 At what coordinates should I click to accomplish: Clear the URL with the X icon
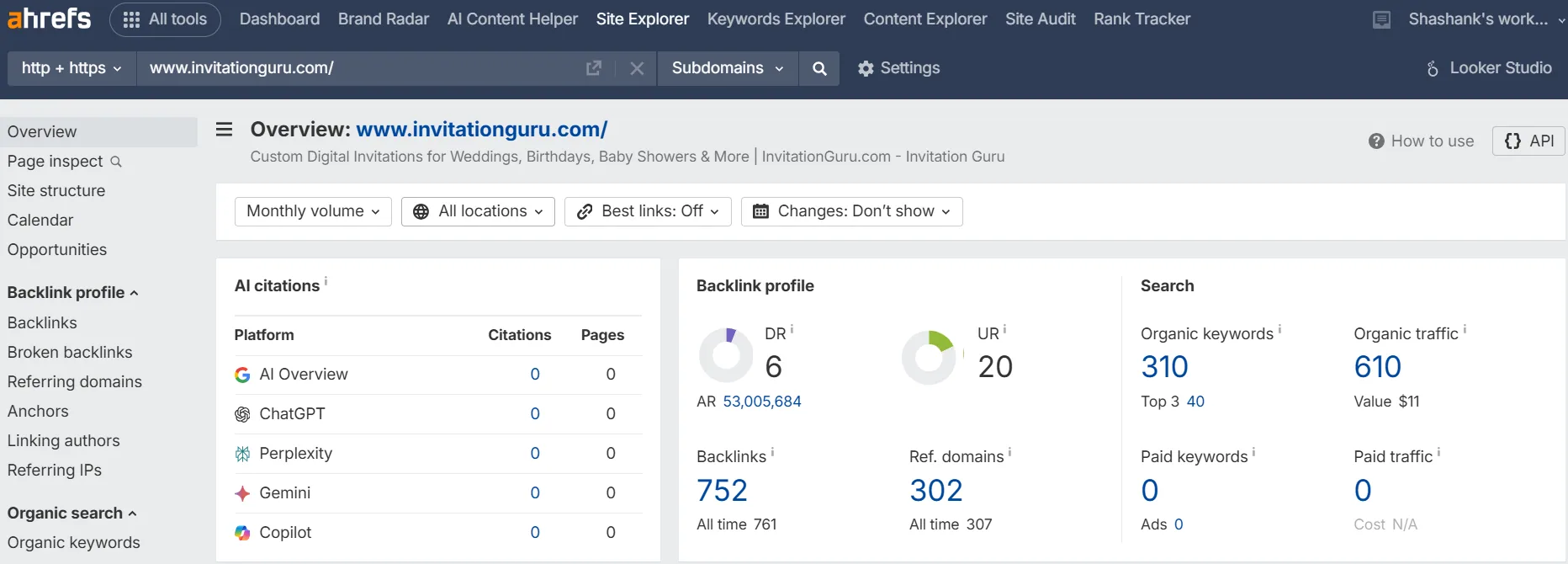click(x=637, y=68)
